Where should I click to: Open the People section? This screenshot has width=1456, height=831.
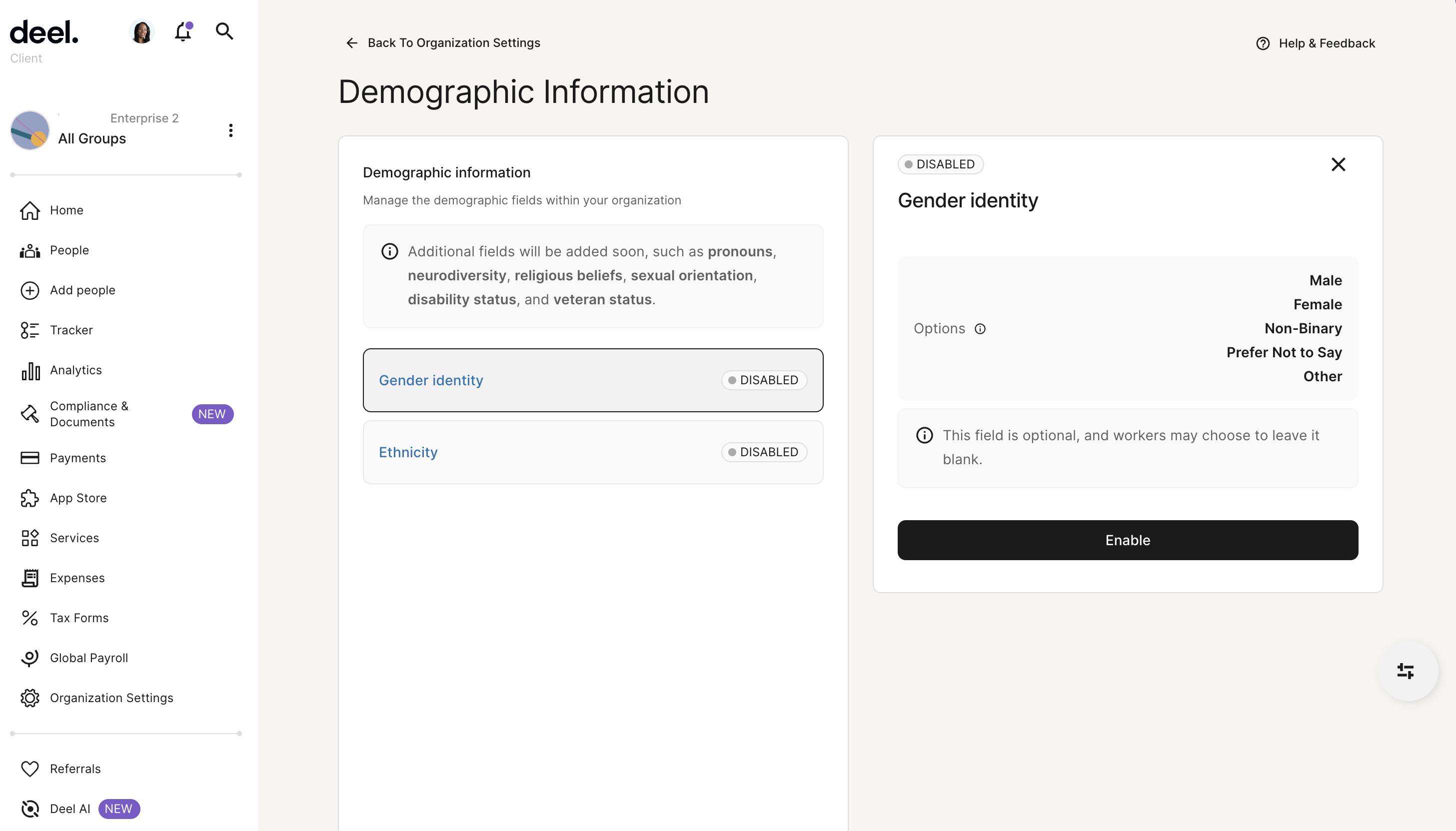click(69, 250)
